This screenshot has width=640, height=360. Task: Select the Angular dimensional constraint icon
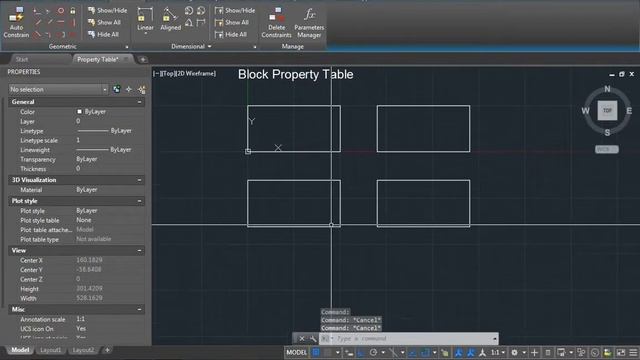pyautogui.click(x=189, y=23)
